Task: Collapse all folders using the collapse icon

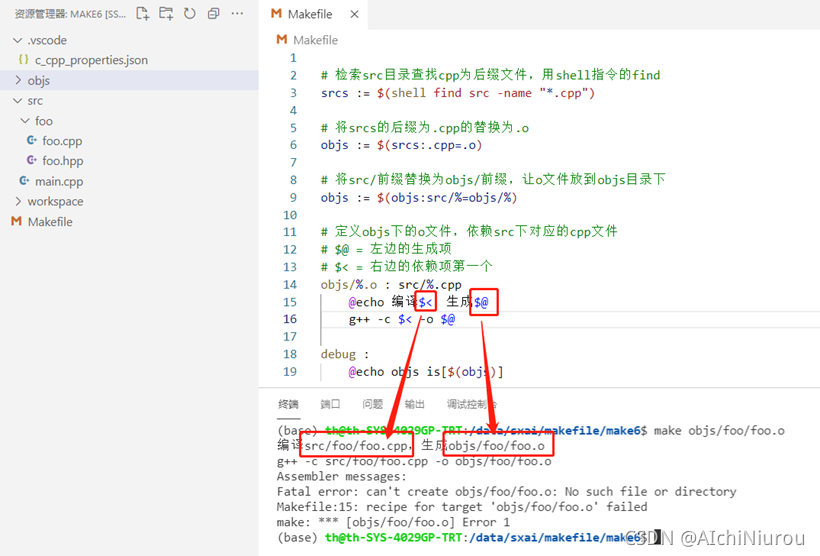Action: (x=213, y=14)
